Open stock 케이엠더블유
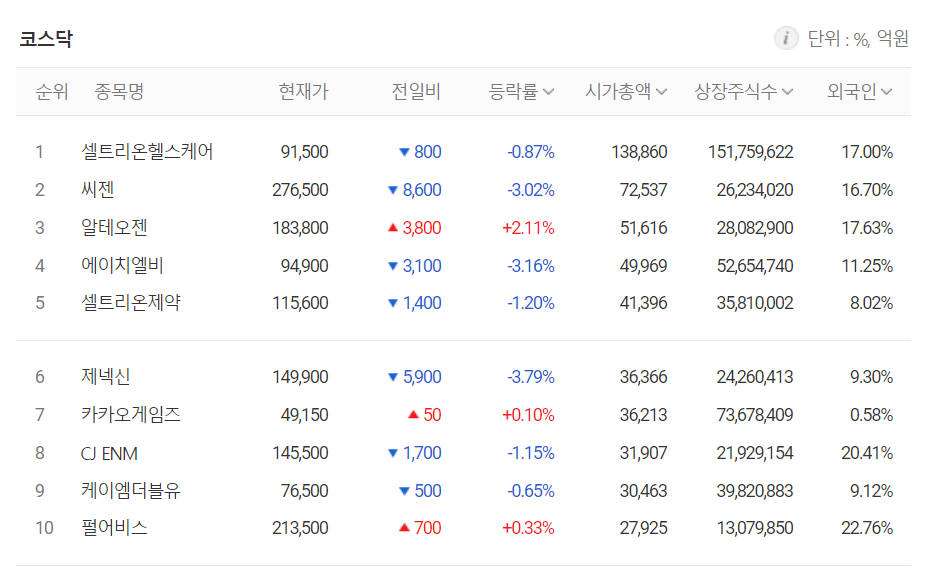 [x=130, y=491]
